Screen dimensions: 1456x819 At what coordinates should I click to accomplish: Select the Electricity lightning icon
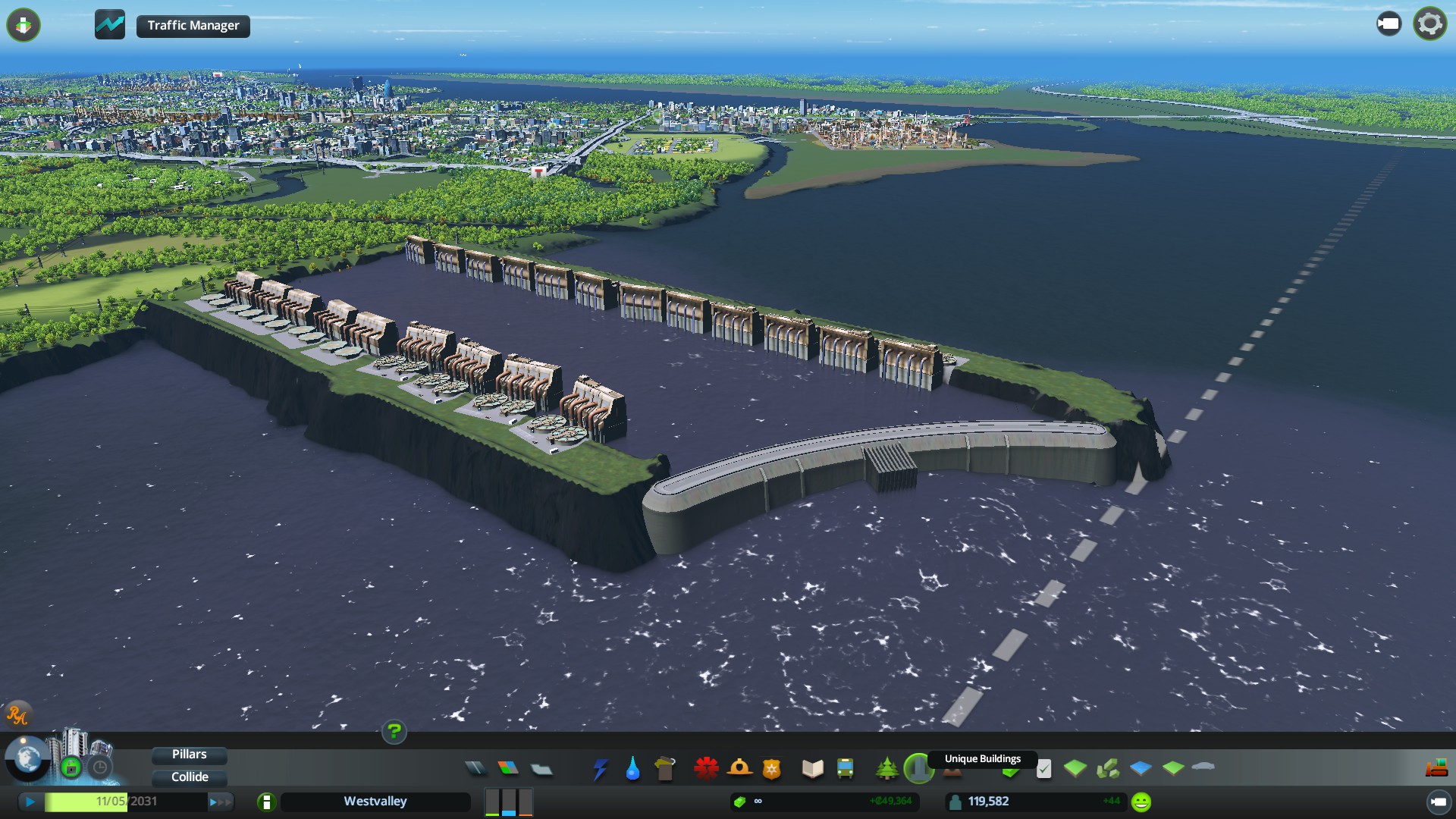(600, 769)
